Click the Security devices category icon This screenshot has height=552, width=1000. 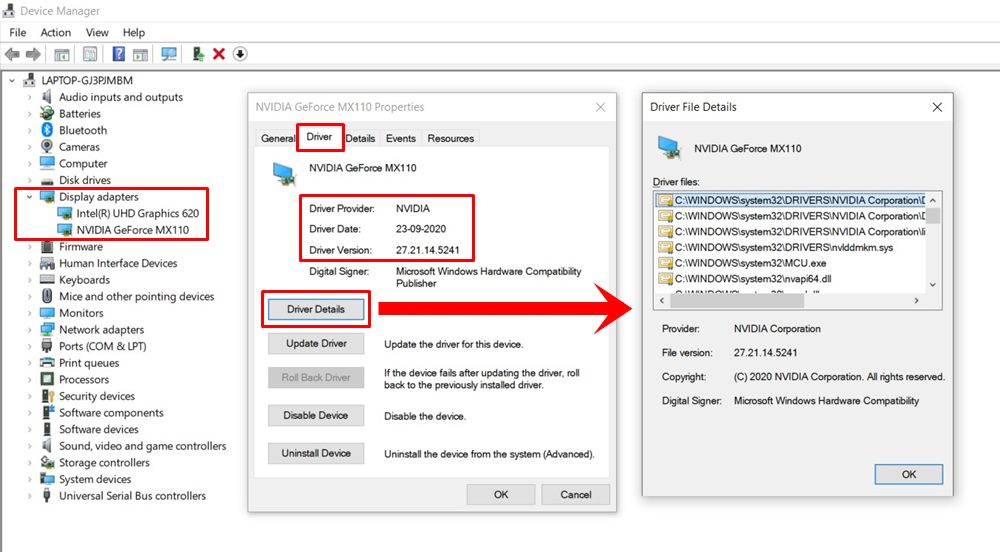point(47,395)
